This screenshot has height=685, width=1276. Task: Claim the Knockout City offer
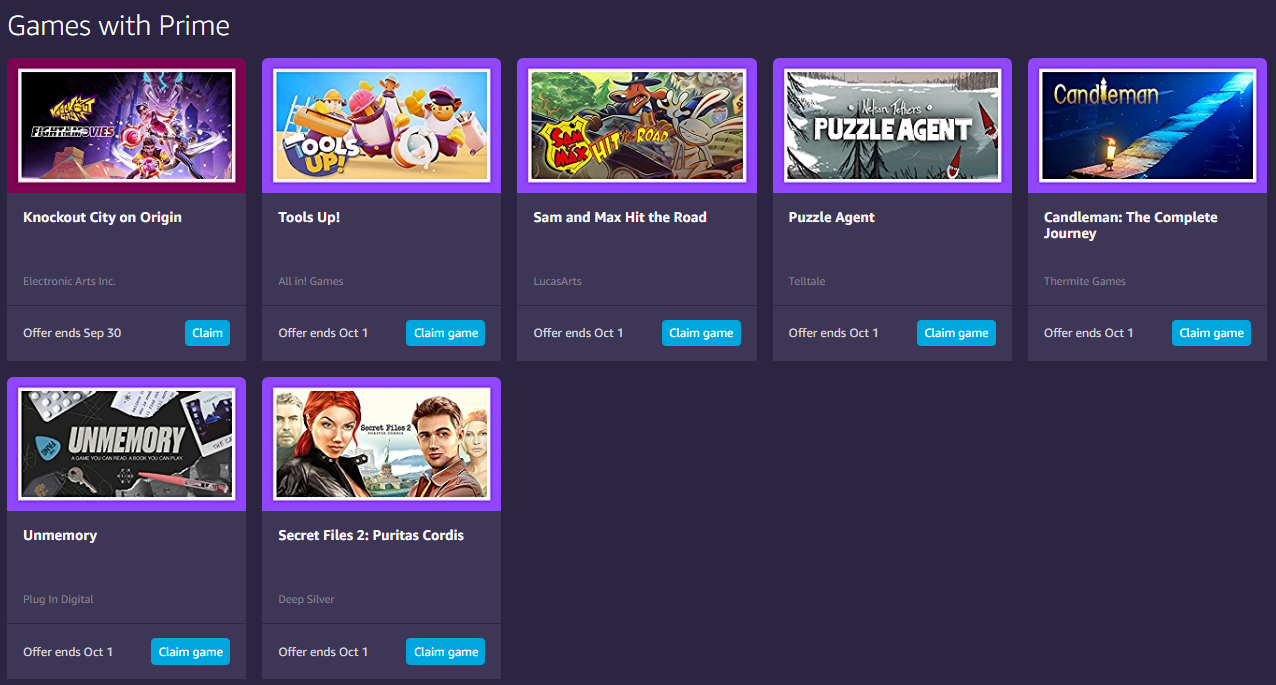tap(207, 333)
